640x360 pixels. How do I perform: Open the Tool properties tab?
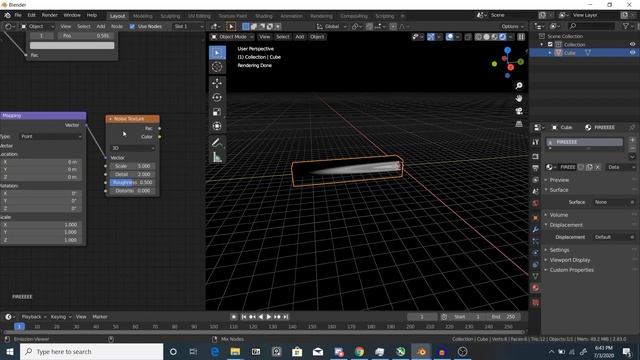pos(536,142)
